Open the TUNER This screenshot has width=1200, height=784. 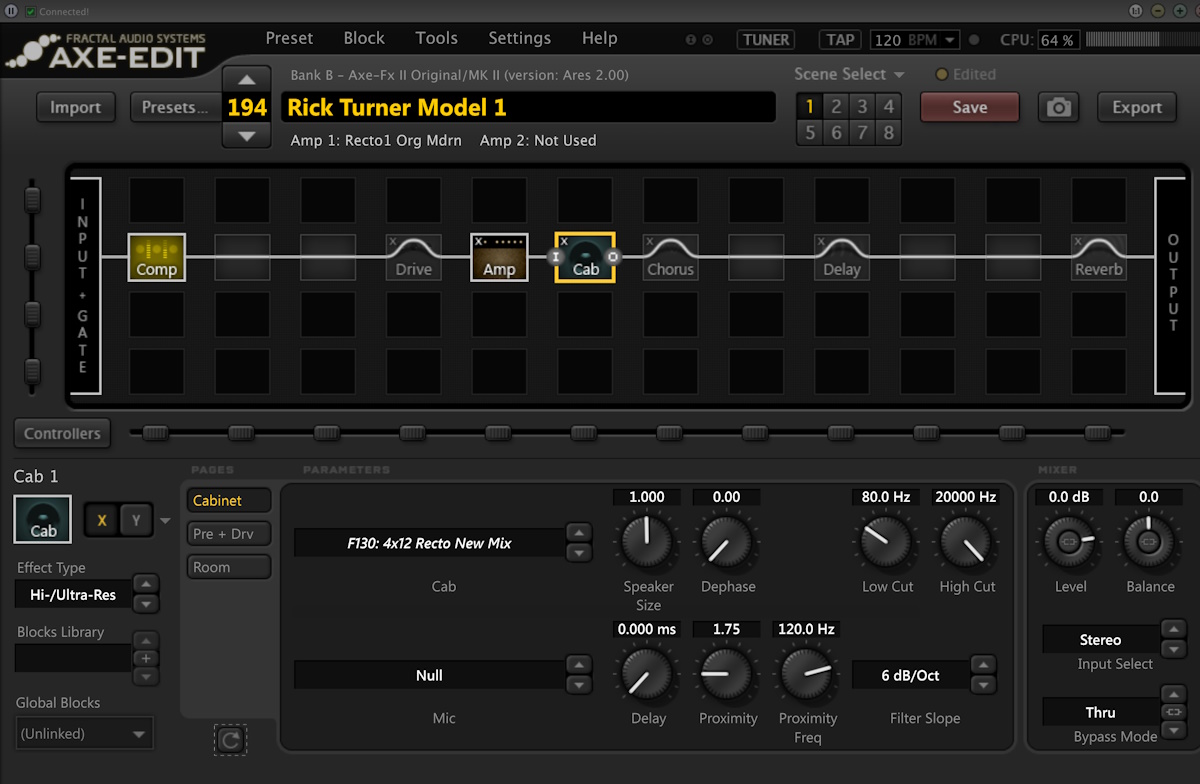click(767, 40)
